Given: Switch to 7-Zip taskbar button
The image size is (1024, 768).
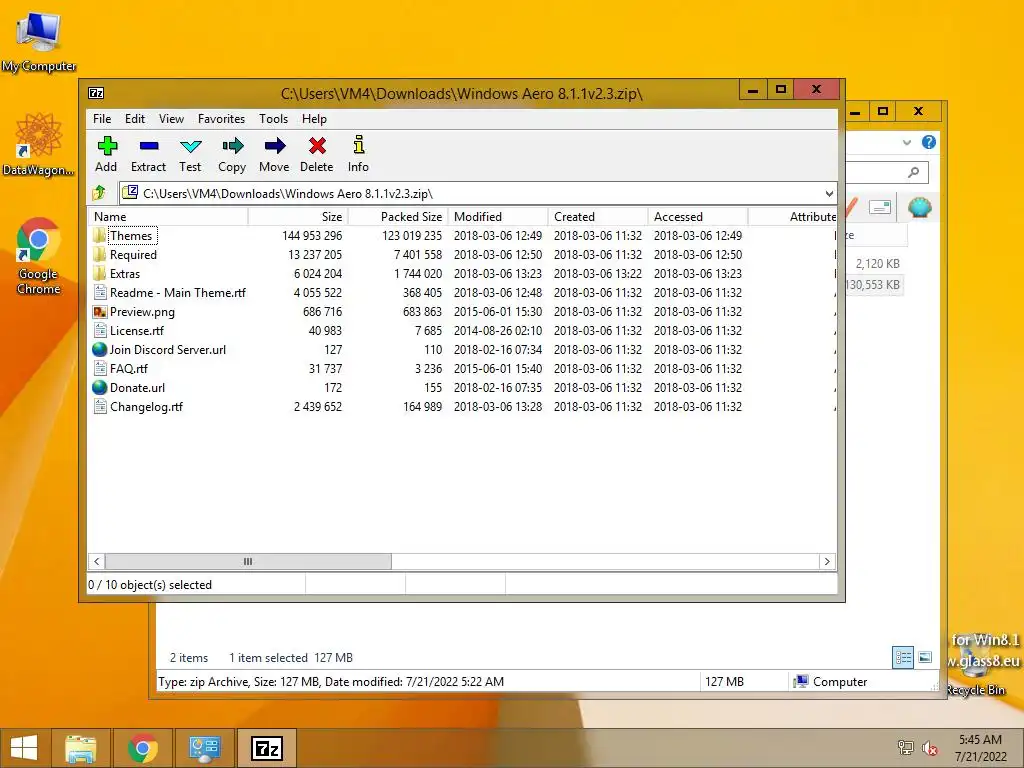Looking at the screenshot, I should click(x=266, y=748).
